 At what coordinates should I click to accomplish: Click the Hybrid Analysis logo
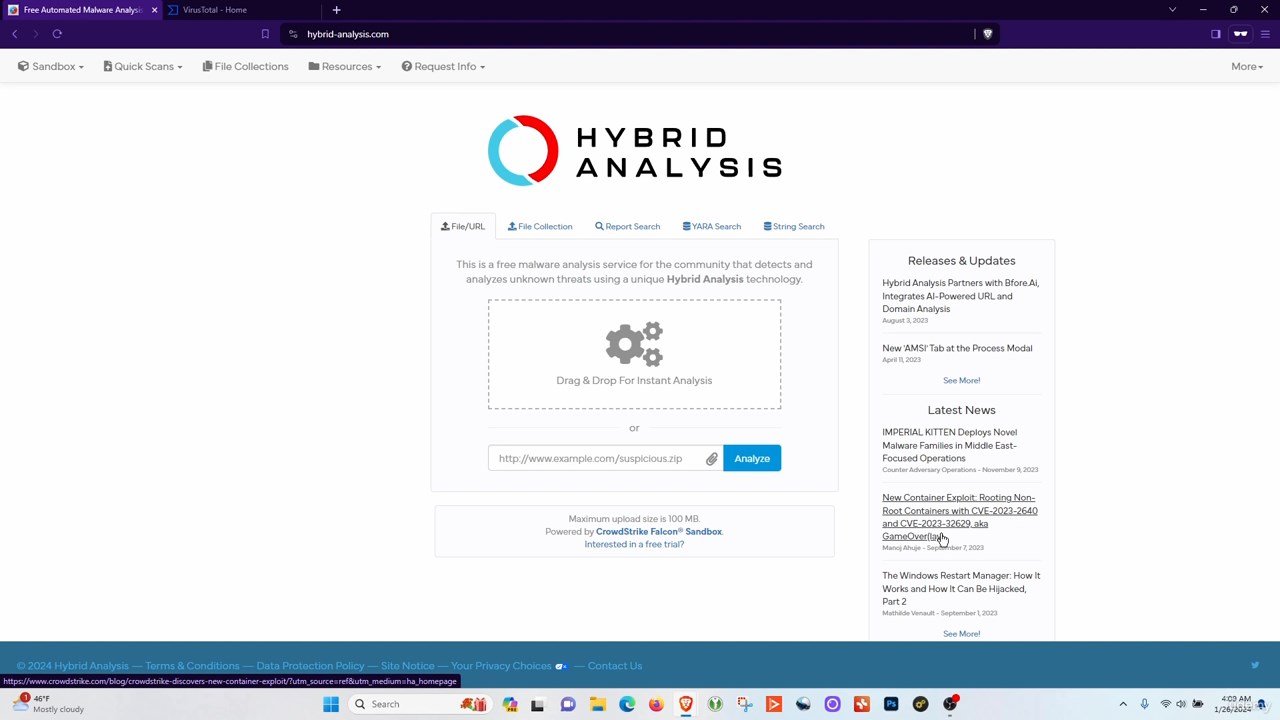[x=634, y=151]
